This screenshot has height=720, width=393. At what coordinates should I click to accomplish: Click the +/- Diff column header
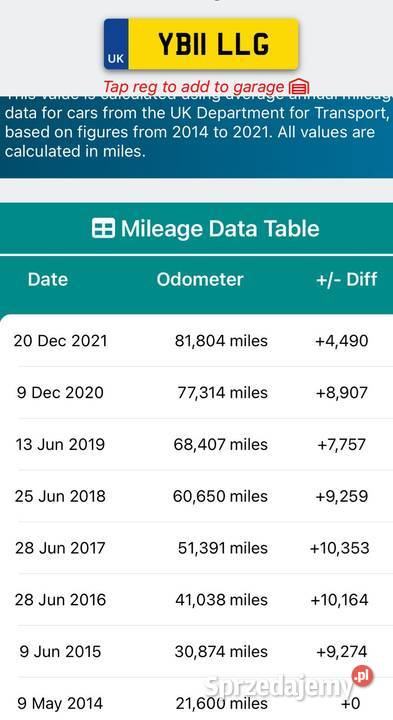(x=347, y=279)
